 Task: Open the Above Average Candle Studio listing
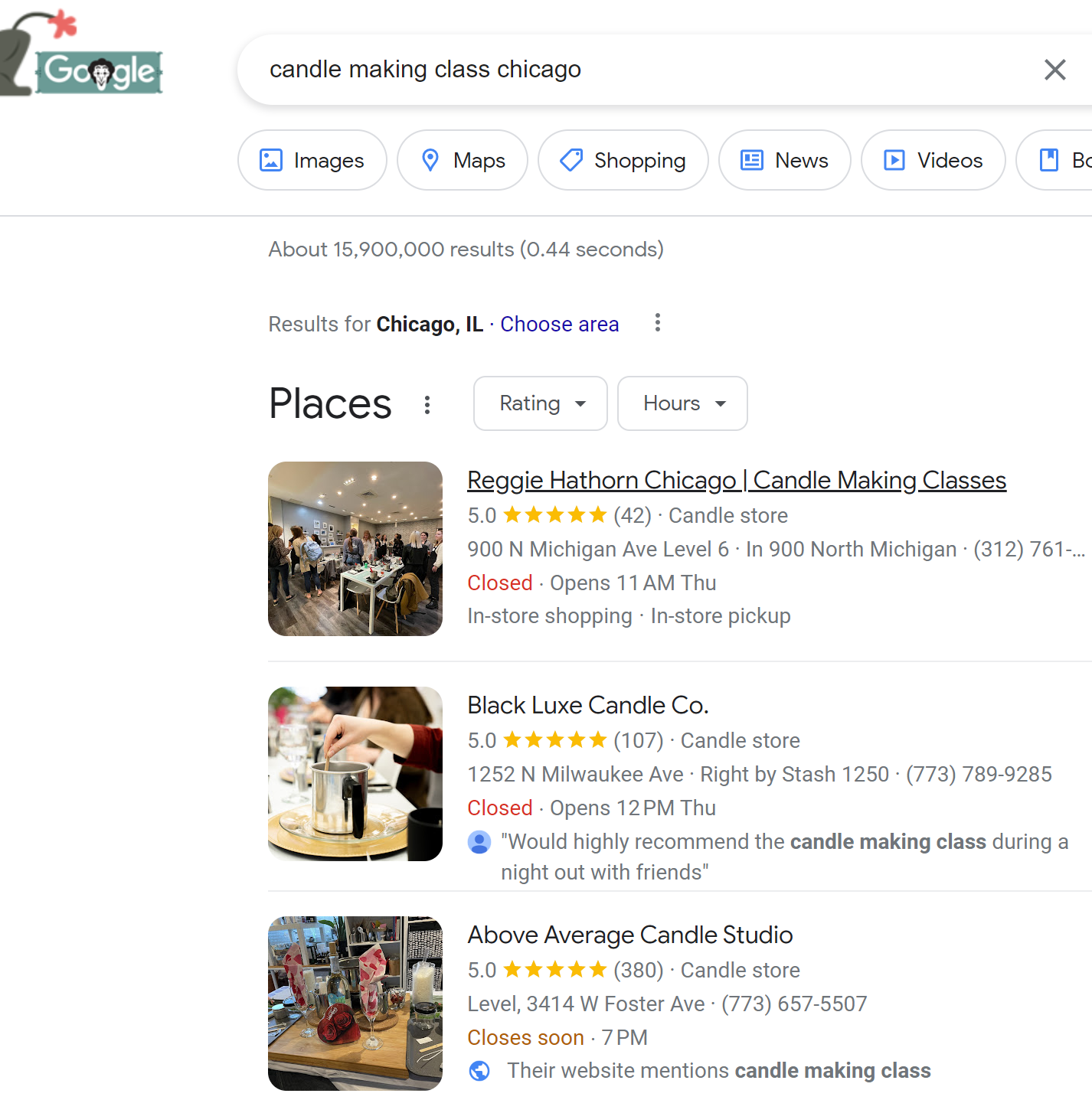630,935
